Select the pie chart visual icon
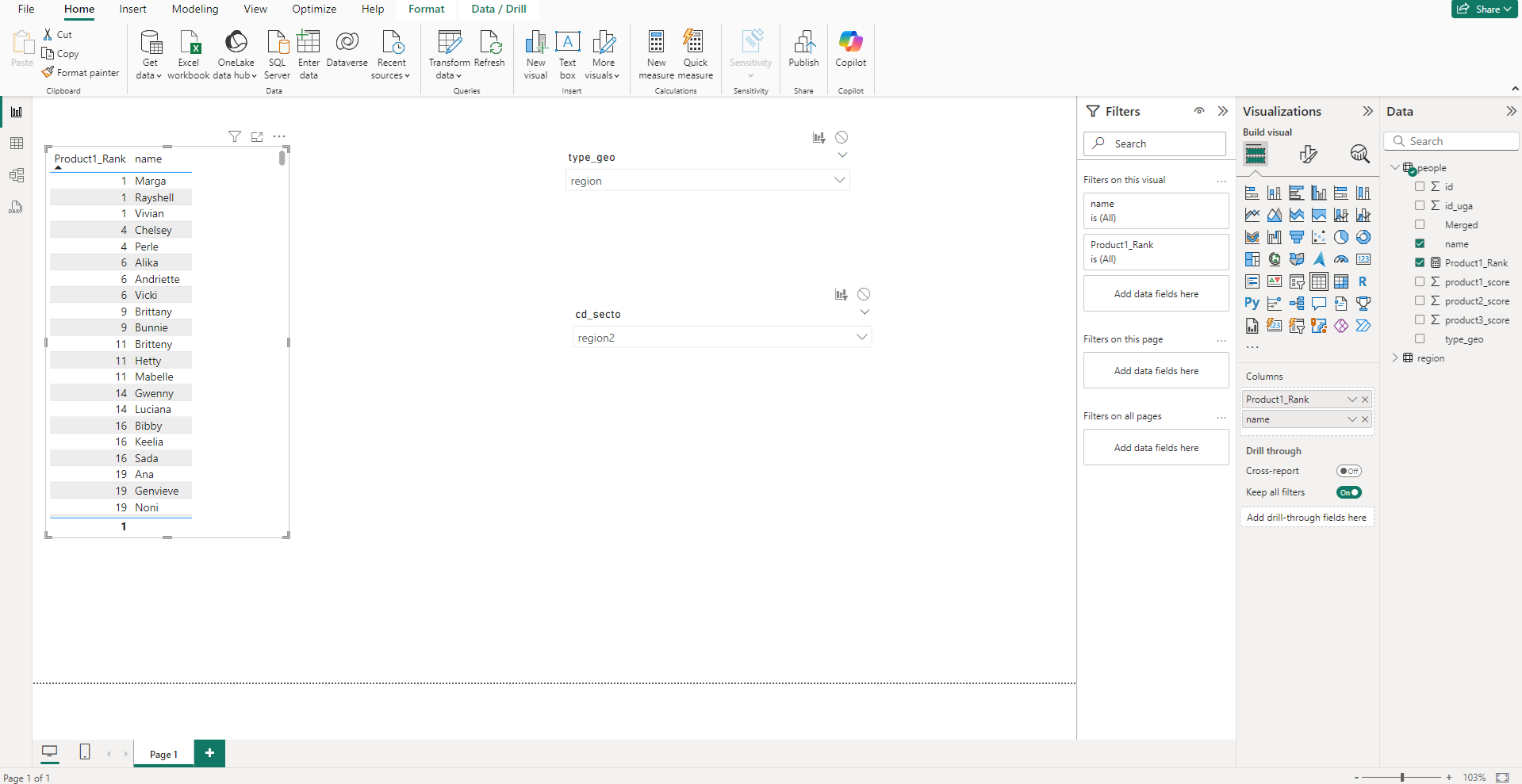This screenshot has width=1522, height=784. pos(1340,237)
